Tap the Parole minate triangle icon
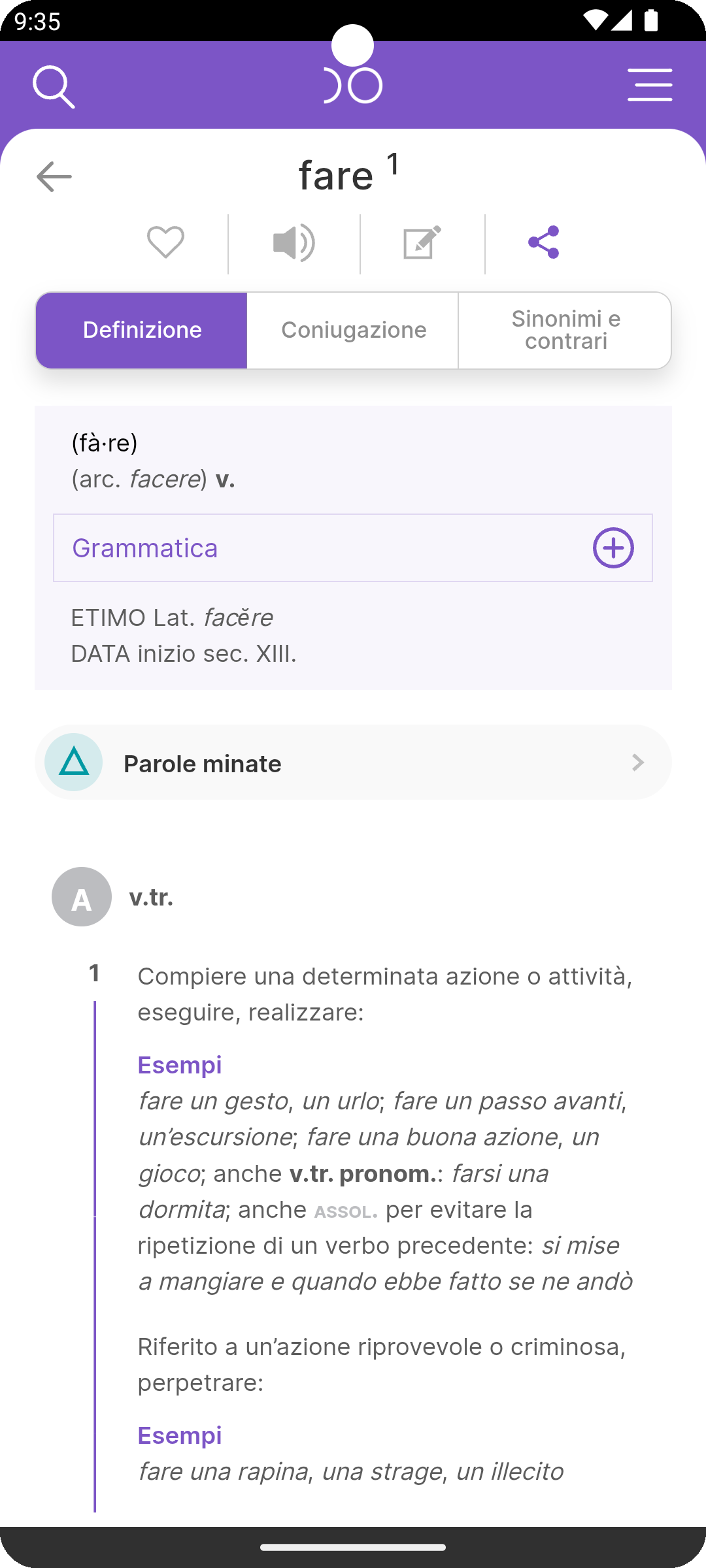 point(74,762)
